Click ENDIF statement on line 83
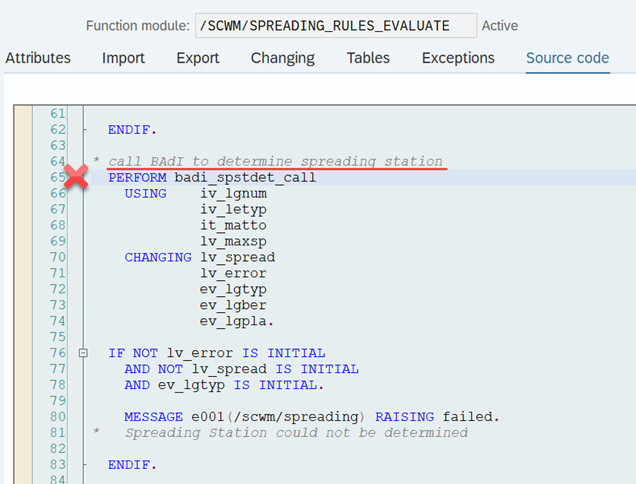The height and width of the screenshot is (484, 636). pos(132,465)
